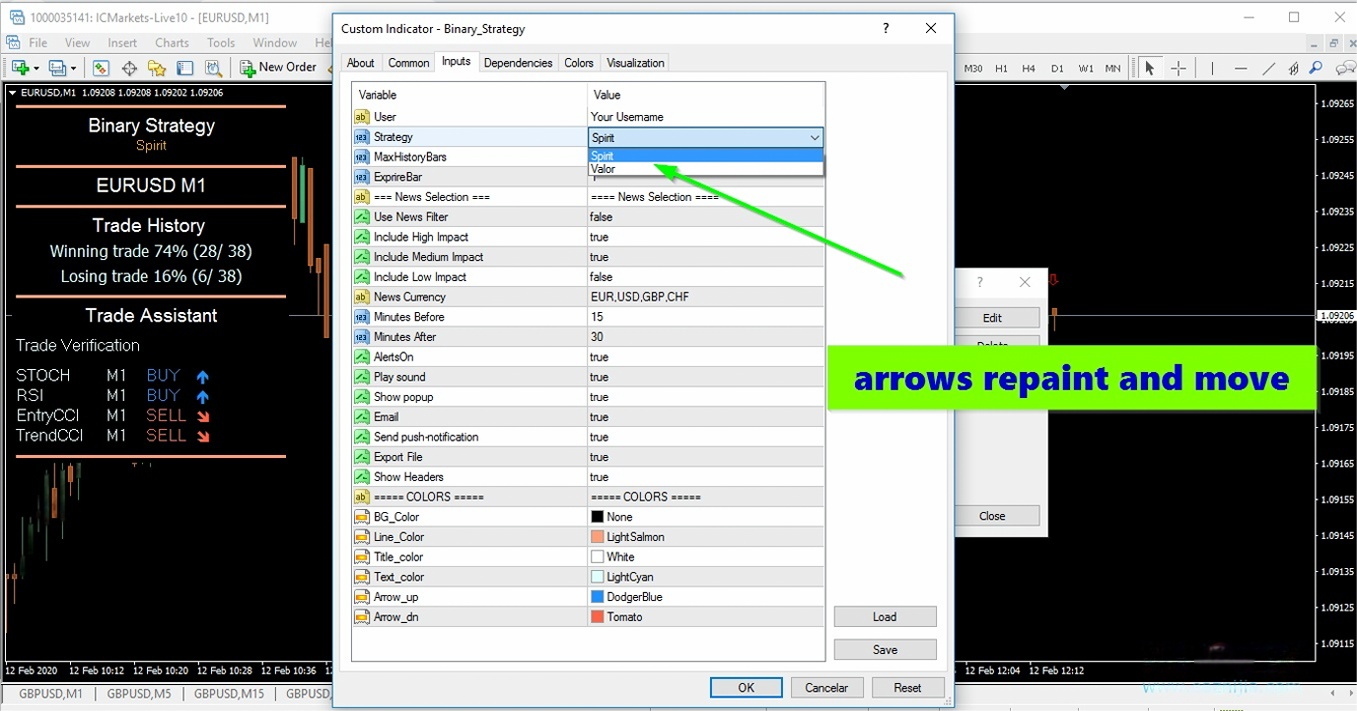Click Close in the background dialog
The width and height of the screenshot is (1357, 711).
(992, 516)
